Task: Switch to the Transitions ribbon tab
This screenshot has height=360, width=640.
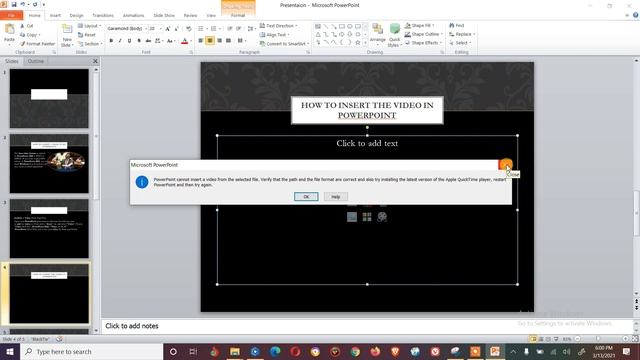Action: point(103,15)
